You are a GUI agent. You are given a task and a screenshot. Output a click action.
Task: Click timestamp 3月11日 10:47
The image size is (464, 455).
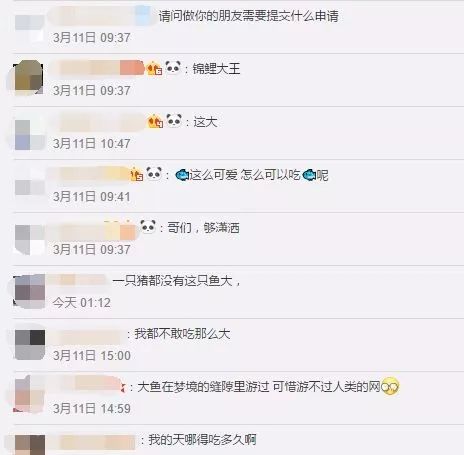click(x=92, y=144)
